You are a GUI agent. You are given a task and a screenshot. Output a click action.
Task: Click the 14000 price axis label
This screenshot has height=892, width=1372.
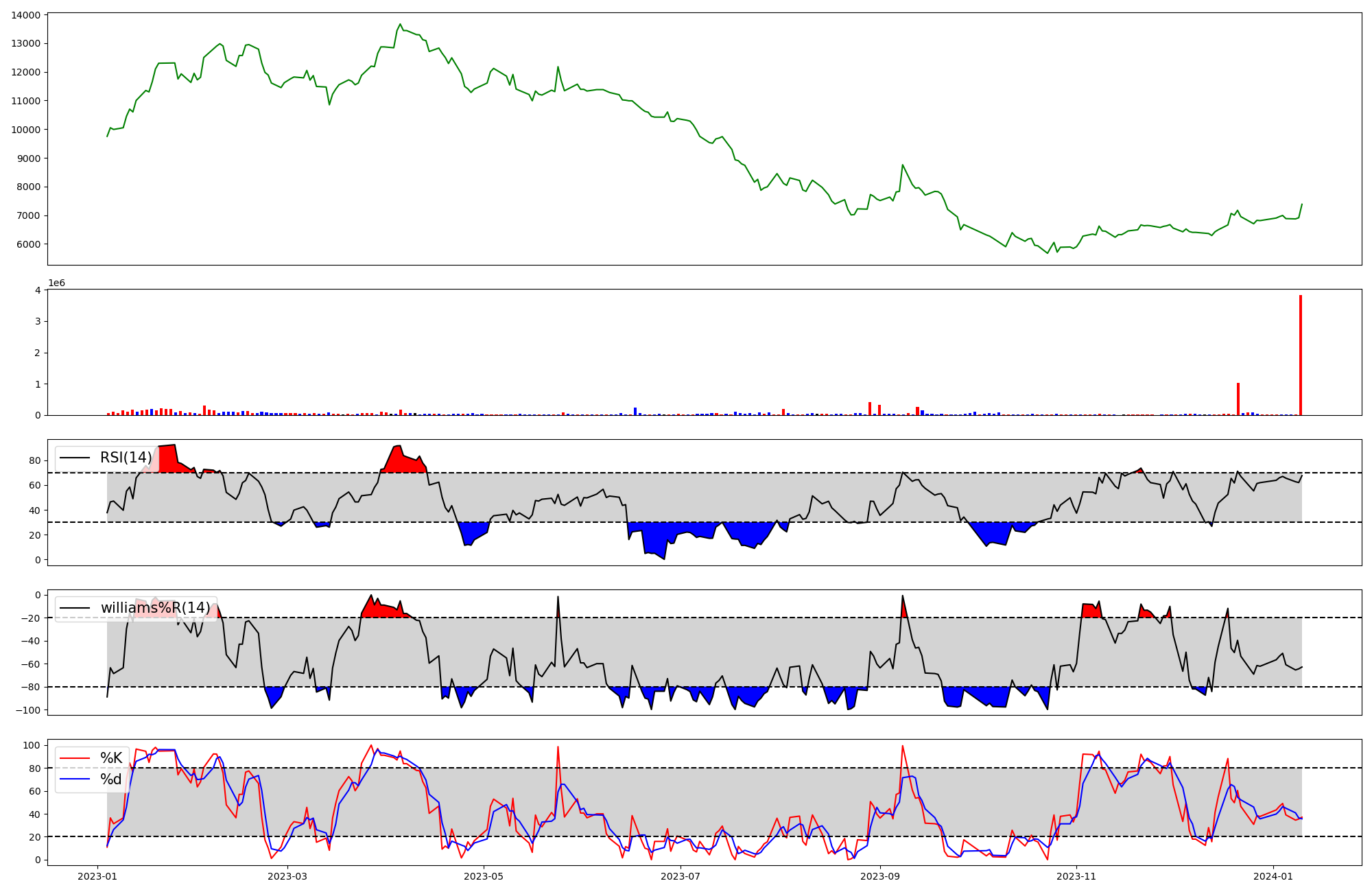[x=25, y=14]
